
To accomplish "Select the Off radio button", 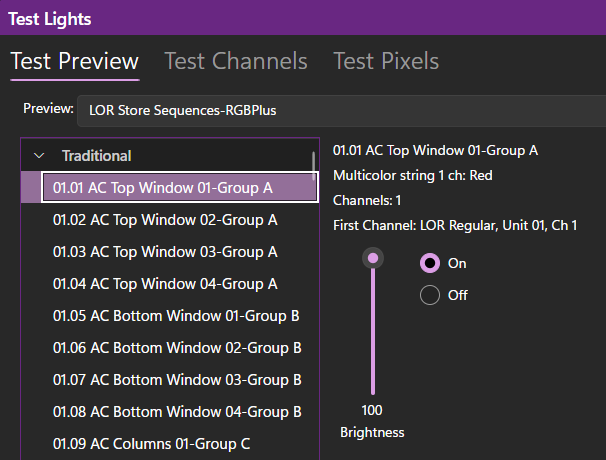I will [x=430, y=295].
